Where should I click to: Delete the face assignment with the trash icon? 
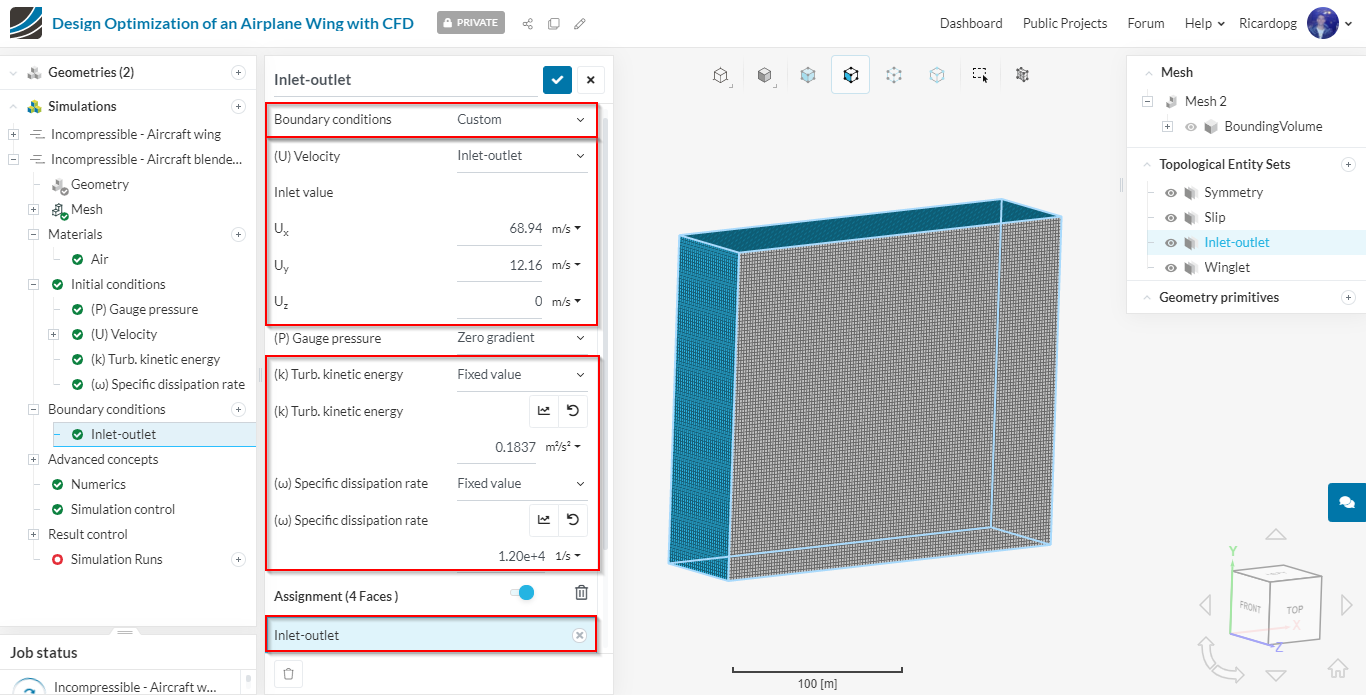coord(581,593)
